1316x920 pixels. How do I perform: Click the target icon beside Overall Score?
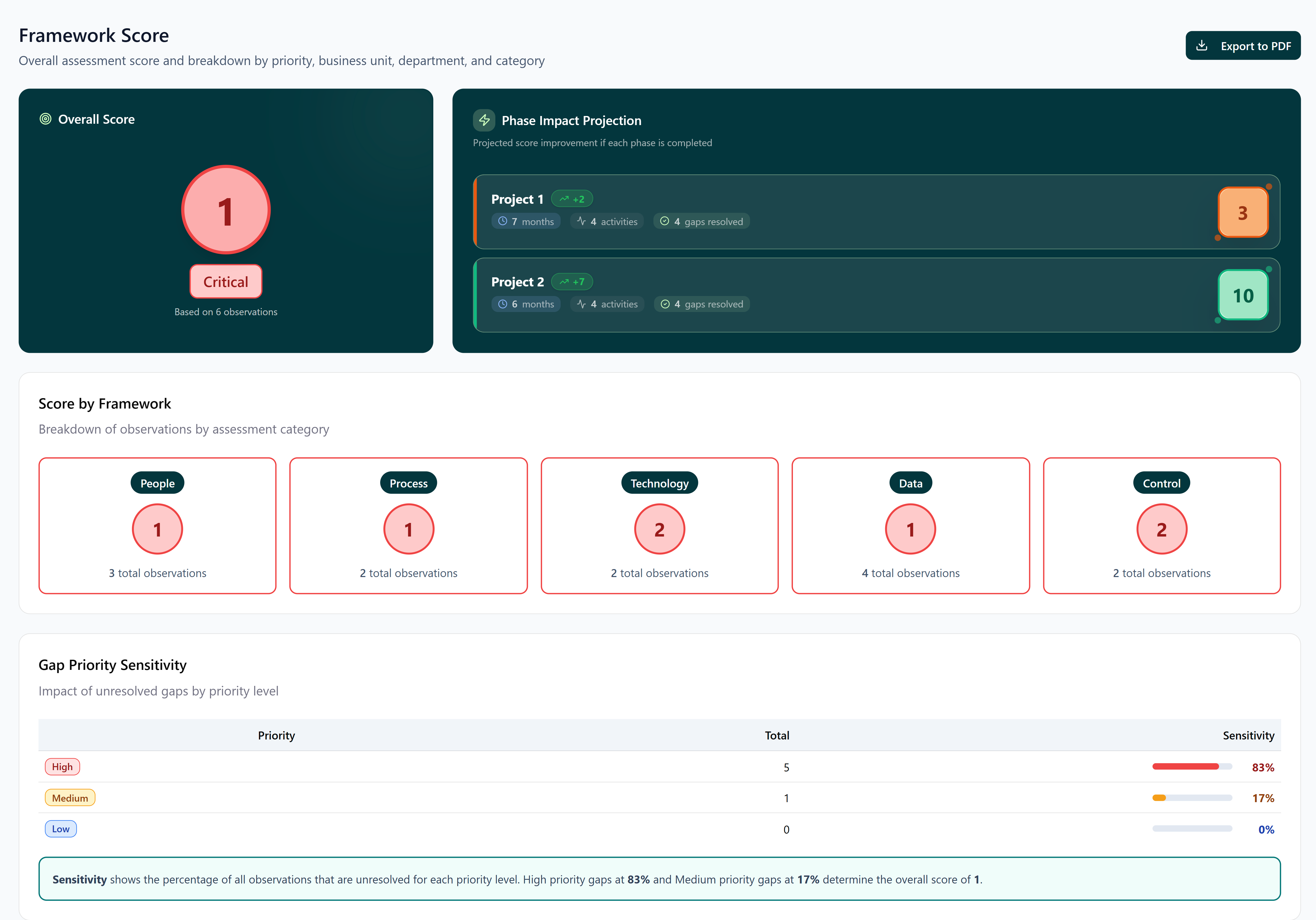(45, 119)
